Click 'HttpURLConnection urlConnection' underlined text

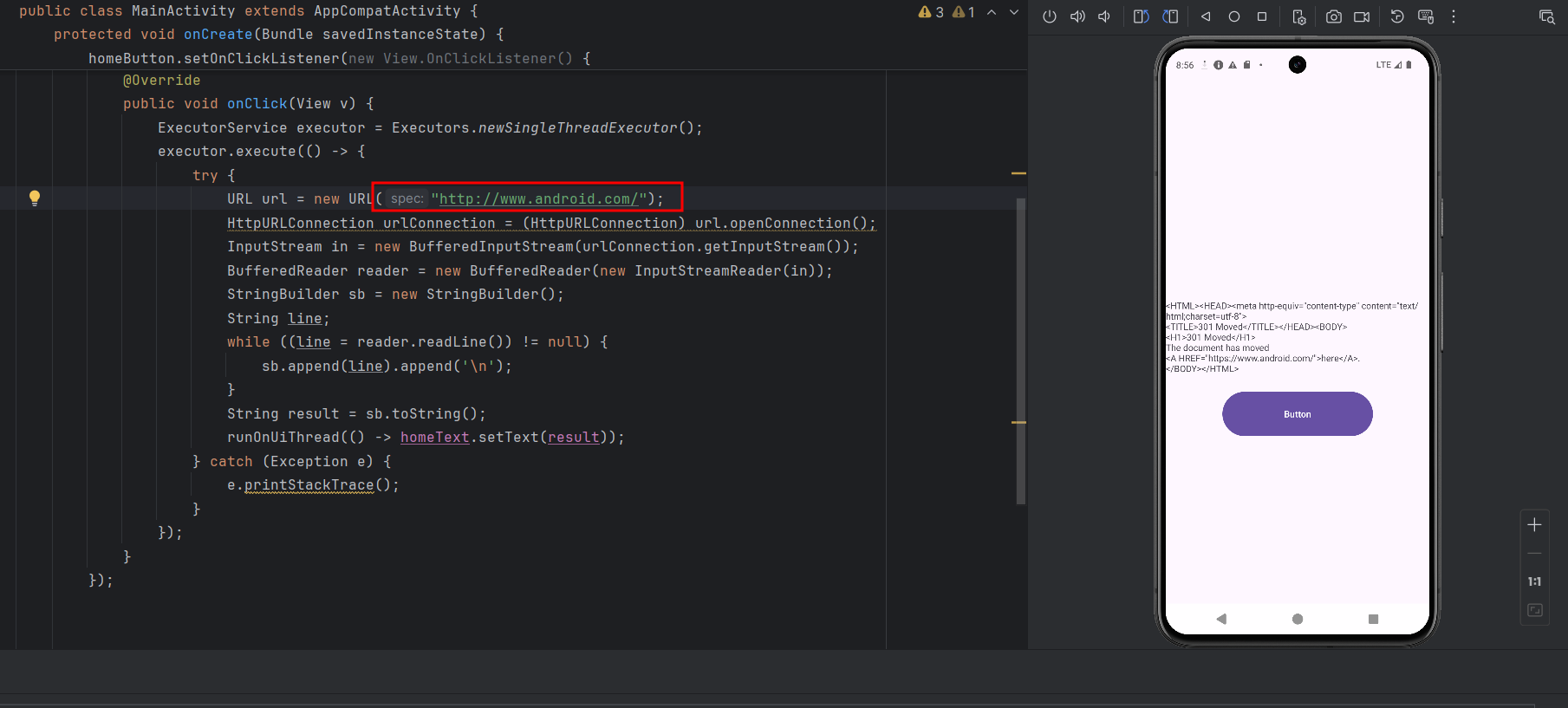(361, 223)
